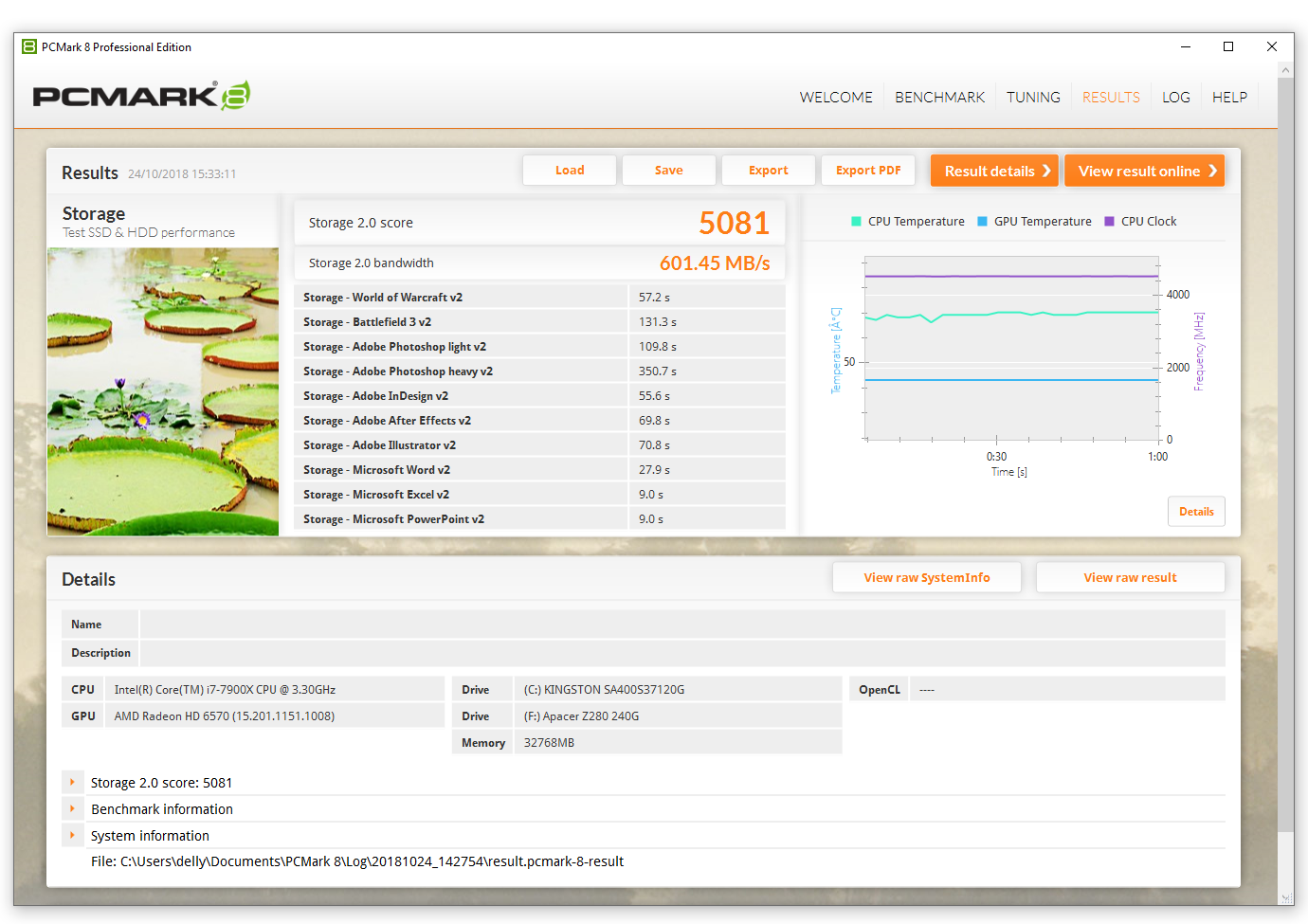Click the Export PDF button
This screenshot has width=1308, height=924.
[x=868, y=171]
